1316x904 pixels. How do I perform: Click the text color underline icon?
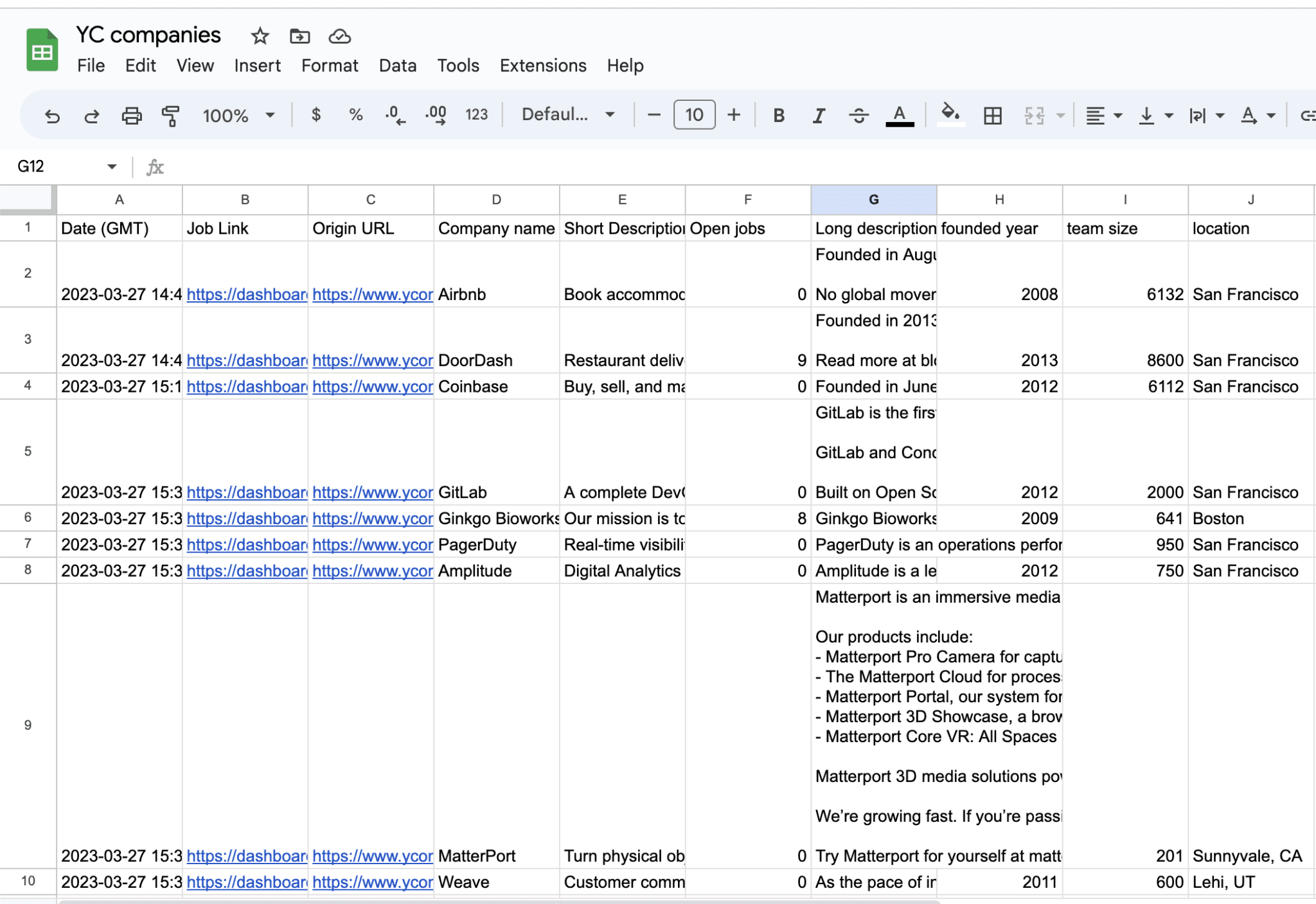click(901, 114)
